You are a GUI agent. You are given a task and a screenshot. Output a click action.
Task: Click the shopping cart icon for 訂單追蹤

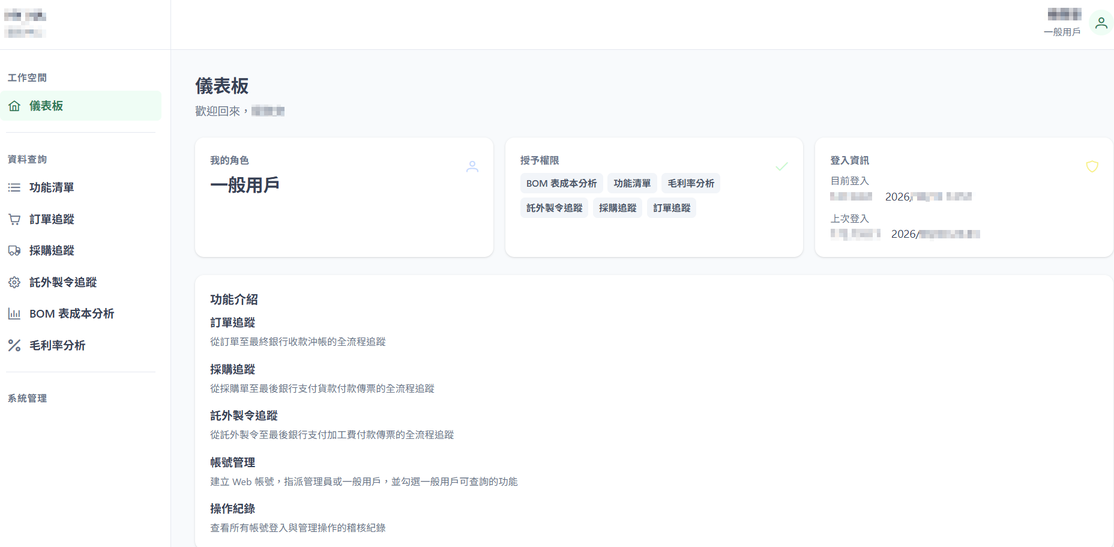[x=14, y=220]
